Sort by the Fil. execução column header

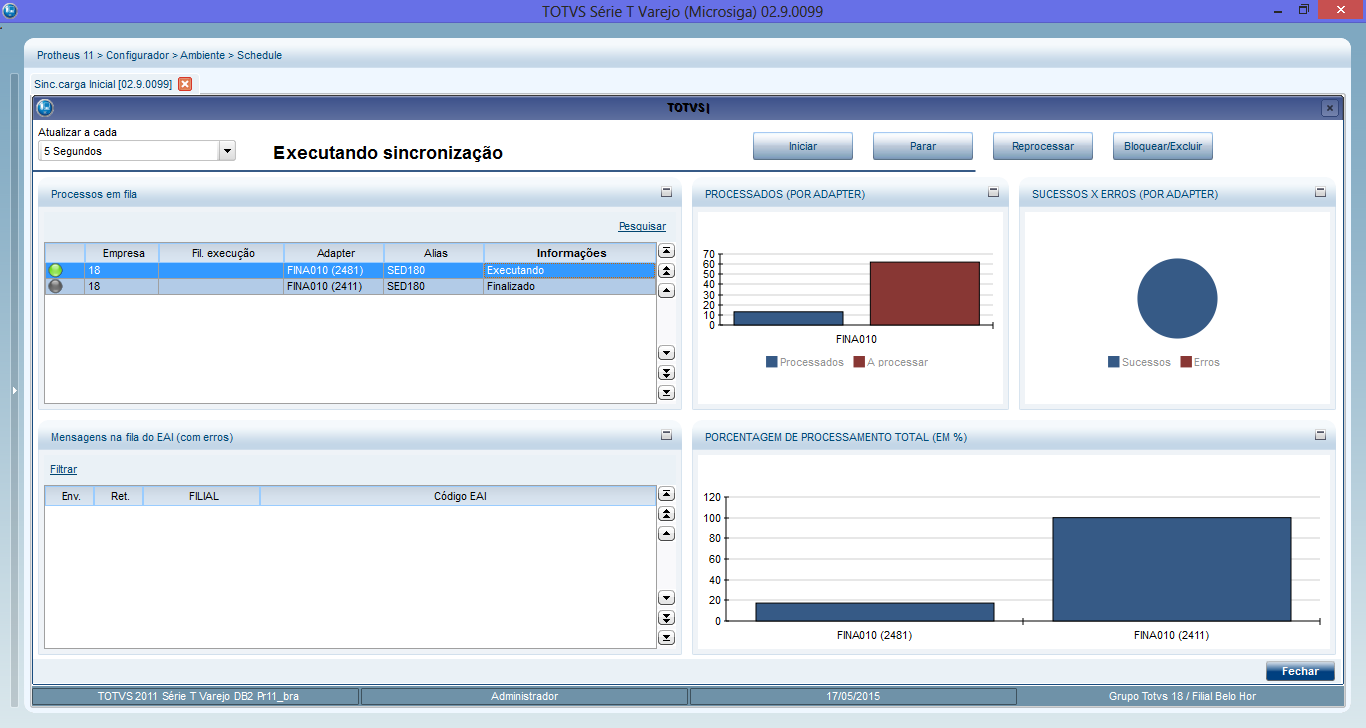(221, 253)
